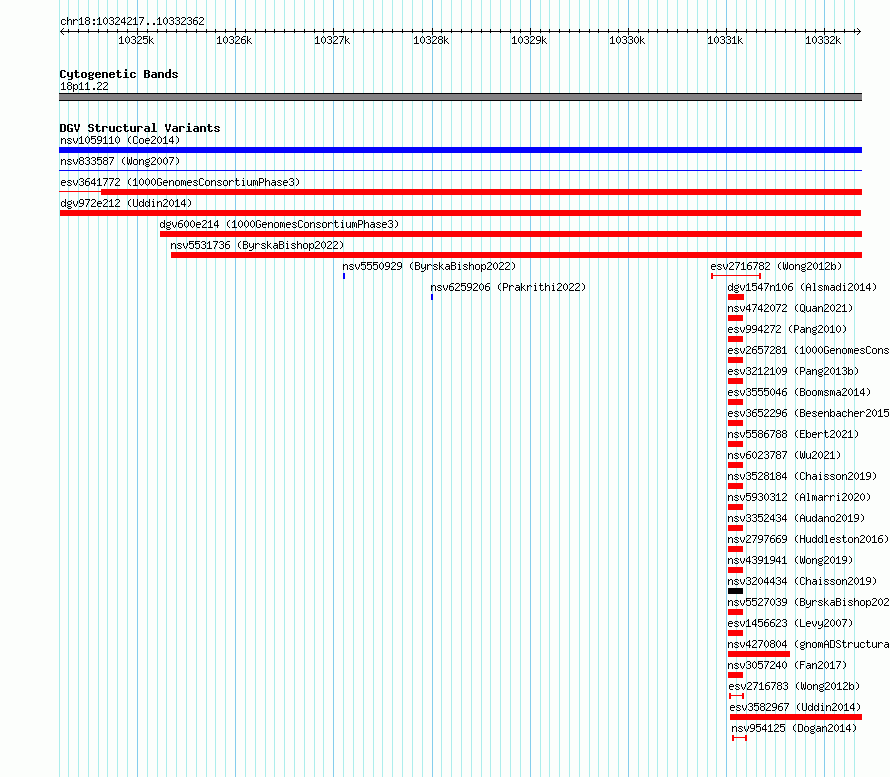
Task: Click nsv5930312 (Almarri2020) label
Action: pyautogui.click(x=799, y=497)
